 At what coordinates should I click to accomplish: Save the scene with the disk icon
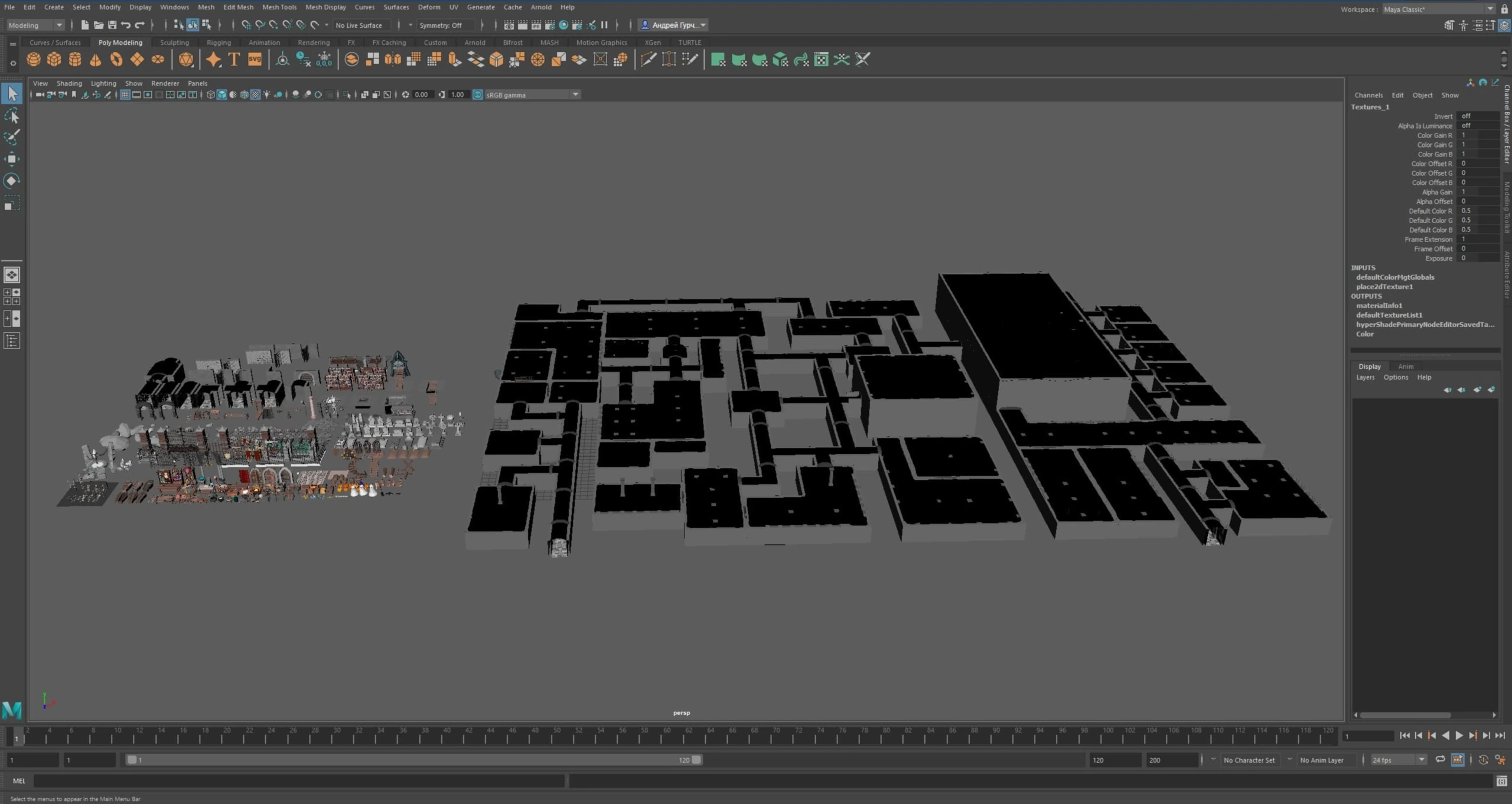pos(112,25)
